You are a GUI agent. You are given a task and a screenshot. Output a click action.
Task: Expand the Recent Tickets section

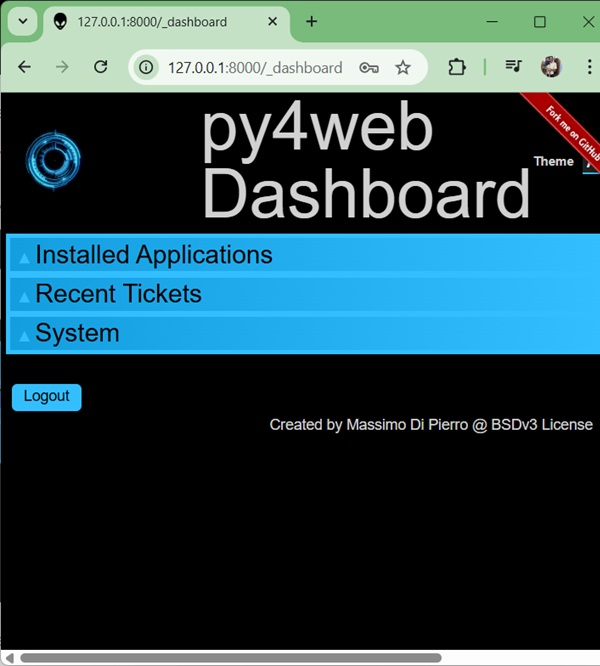(305, 294)
